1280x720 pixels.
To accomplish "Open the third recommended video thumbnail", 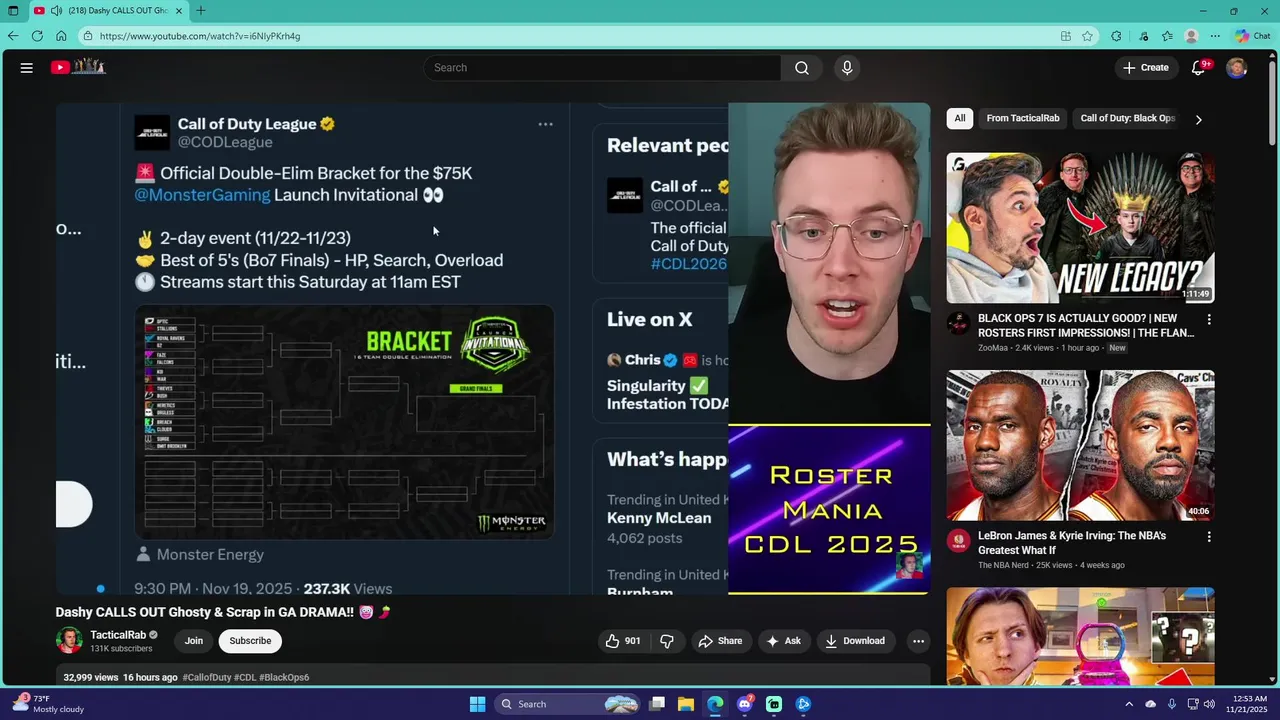I will [x=1081, y=636].
